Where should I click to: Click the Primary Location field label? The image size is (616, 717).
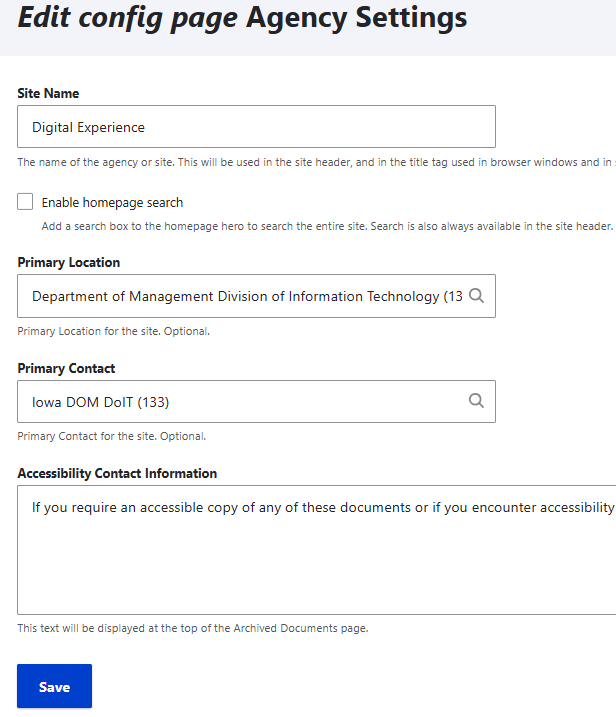pyautogui.click(x=68, y=262)
